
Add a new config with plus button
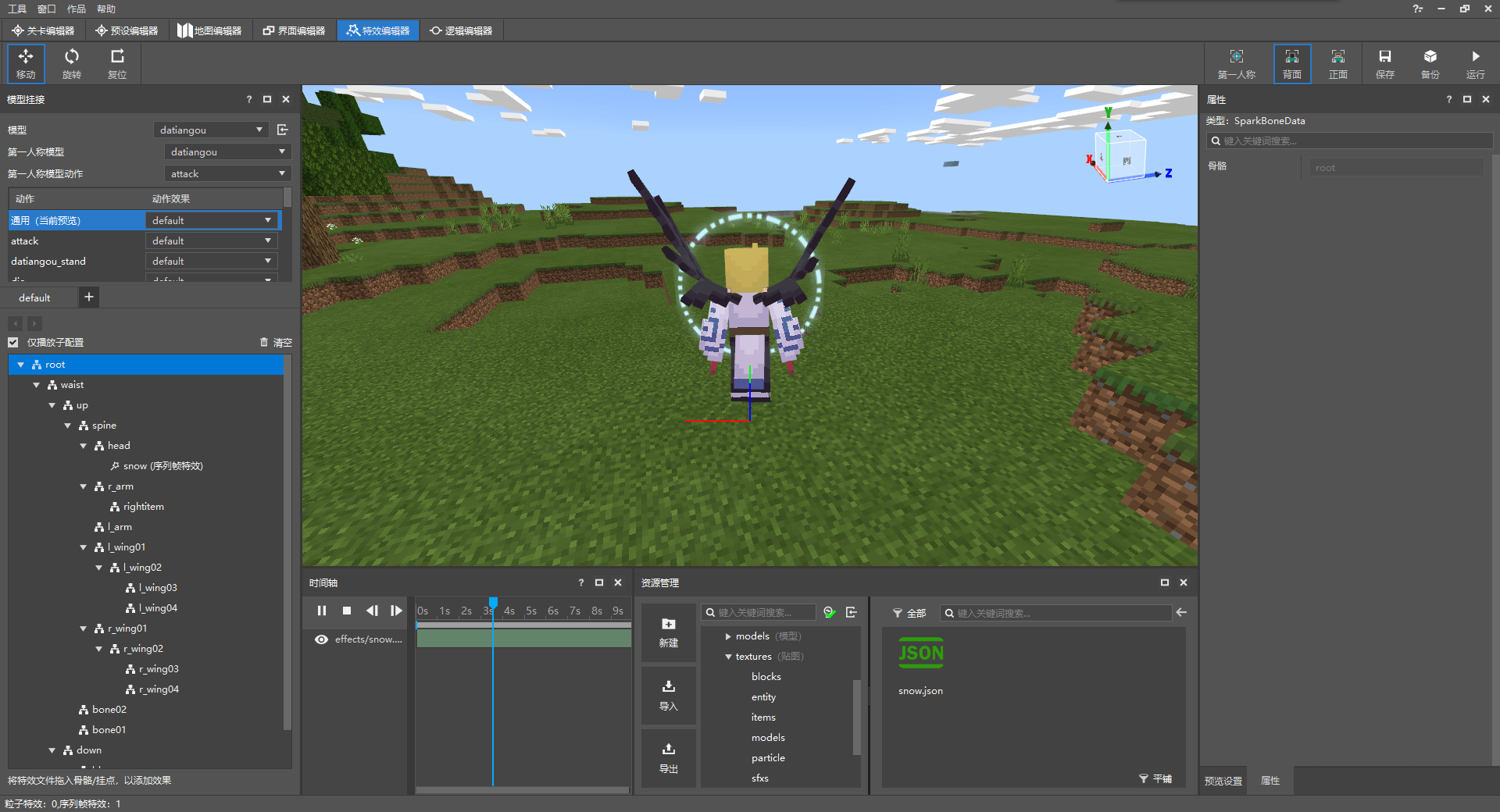coord(89,297)
